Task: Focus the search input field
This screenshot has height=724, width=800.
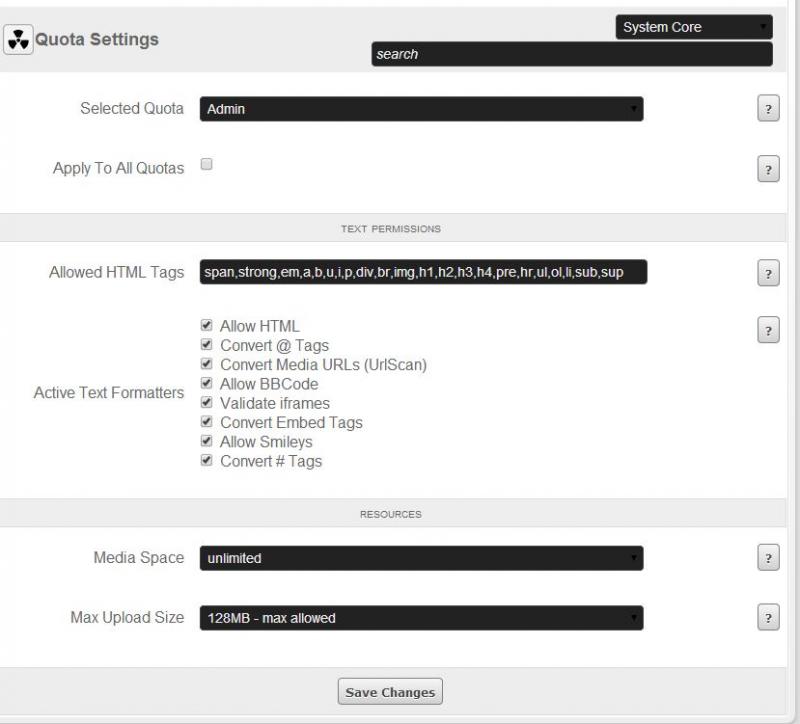Action: point(571,54)
